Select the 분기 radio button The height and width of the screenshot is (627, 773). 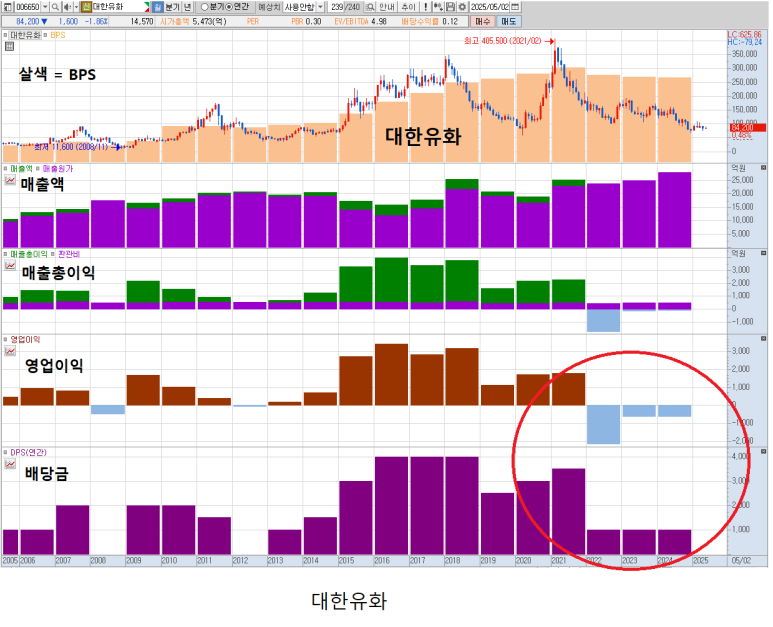point(204,7)
